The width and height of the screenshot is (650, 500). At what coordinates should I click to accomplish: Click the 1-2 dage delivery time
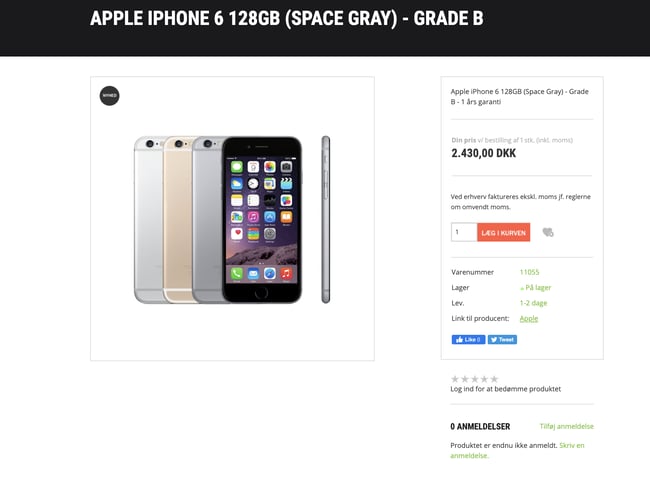click(533, 303)
